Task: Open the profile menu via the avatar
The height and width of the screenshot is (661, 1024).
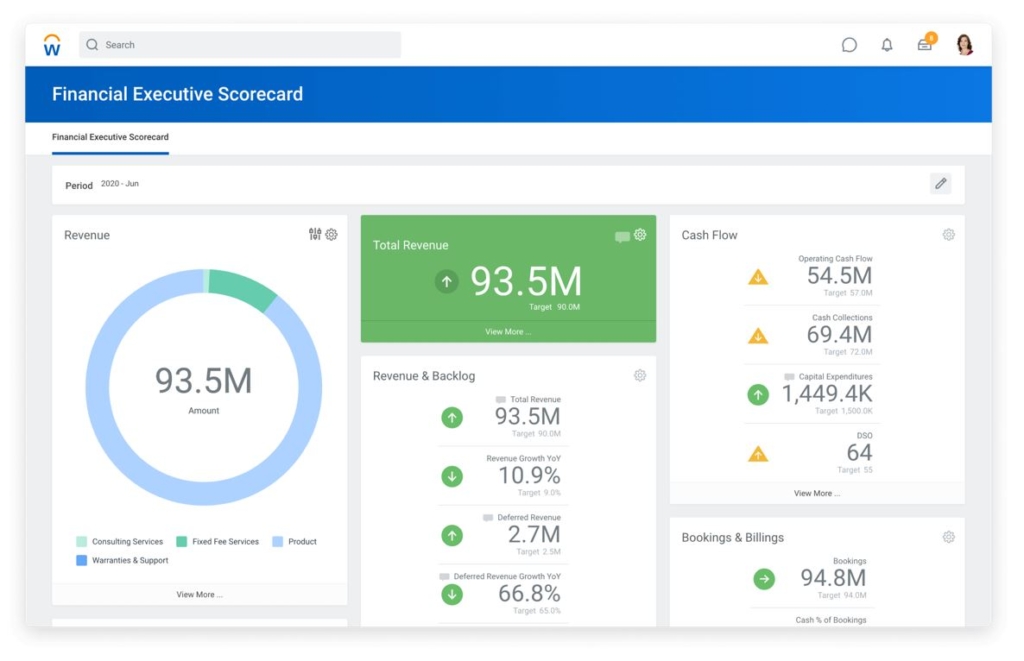Action: coord(963,44)
